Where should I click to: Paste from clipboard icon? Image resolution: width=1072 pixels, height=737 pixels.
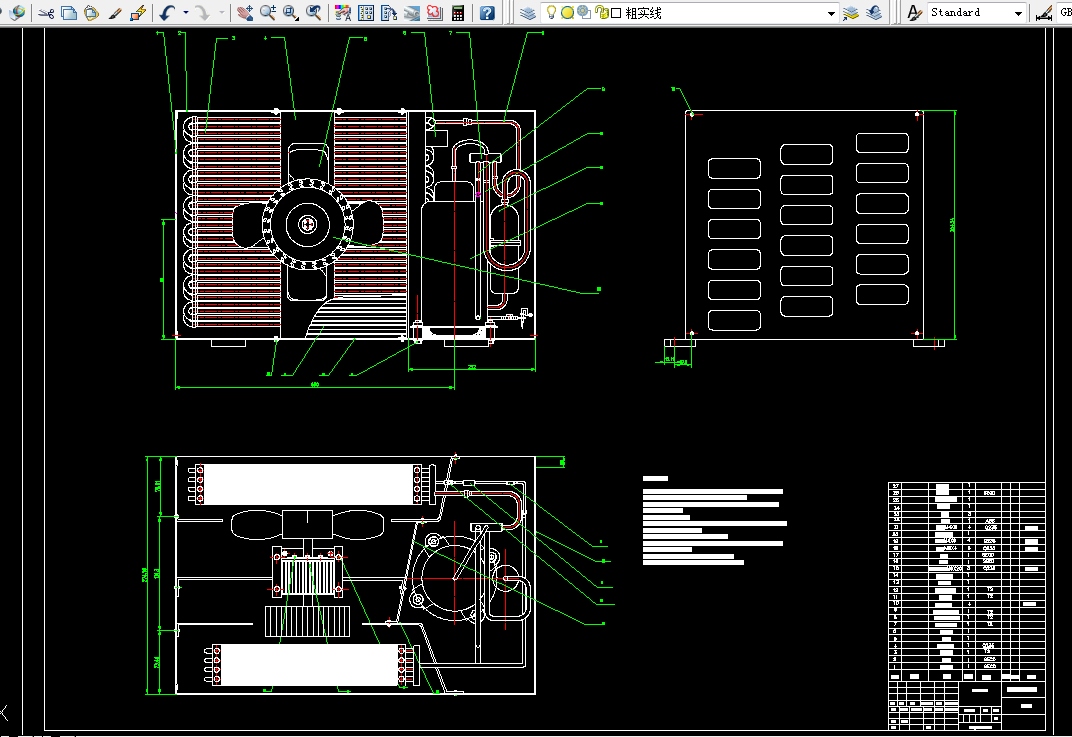click(92, 12)
